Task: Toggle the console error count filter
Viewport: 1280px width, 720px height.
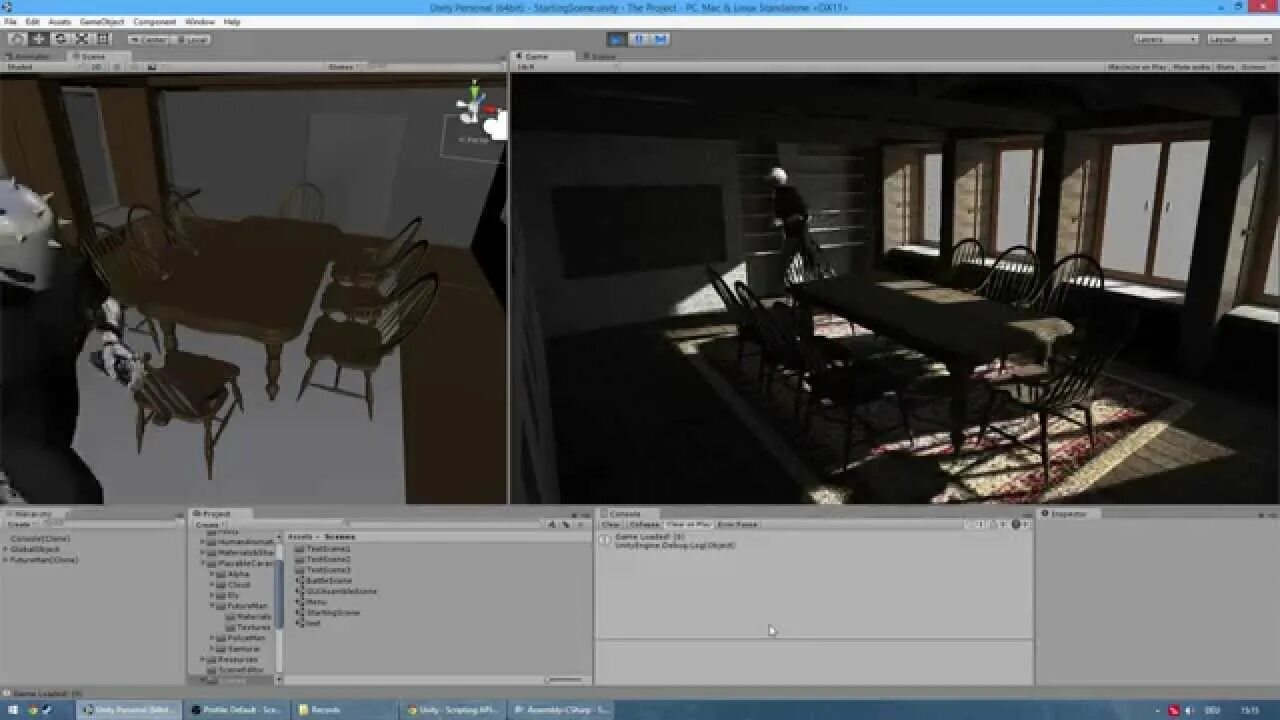Action: [1020, 524]
